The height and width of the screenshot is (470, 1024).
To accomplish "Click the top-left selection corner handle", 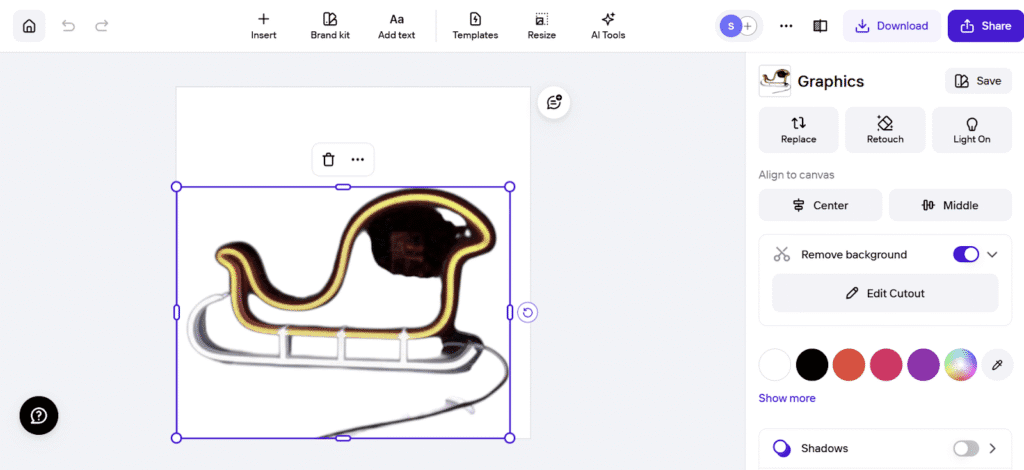I will (176, 187).
